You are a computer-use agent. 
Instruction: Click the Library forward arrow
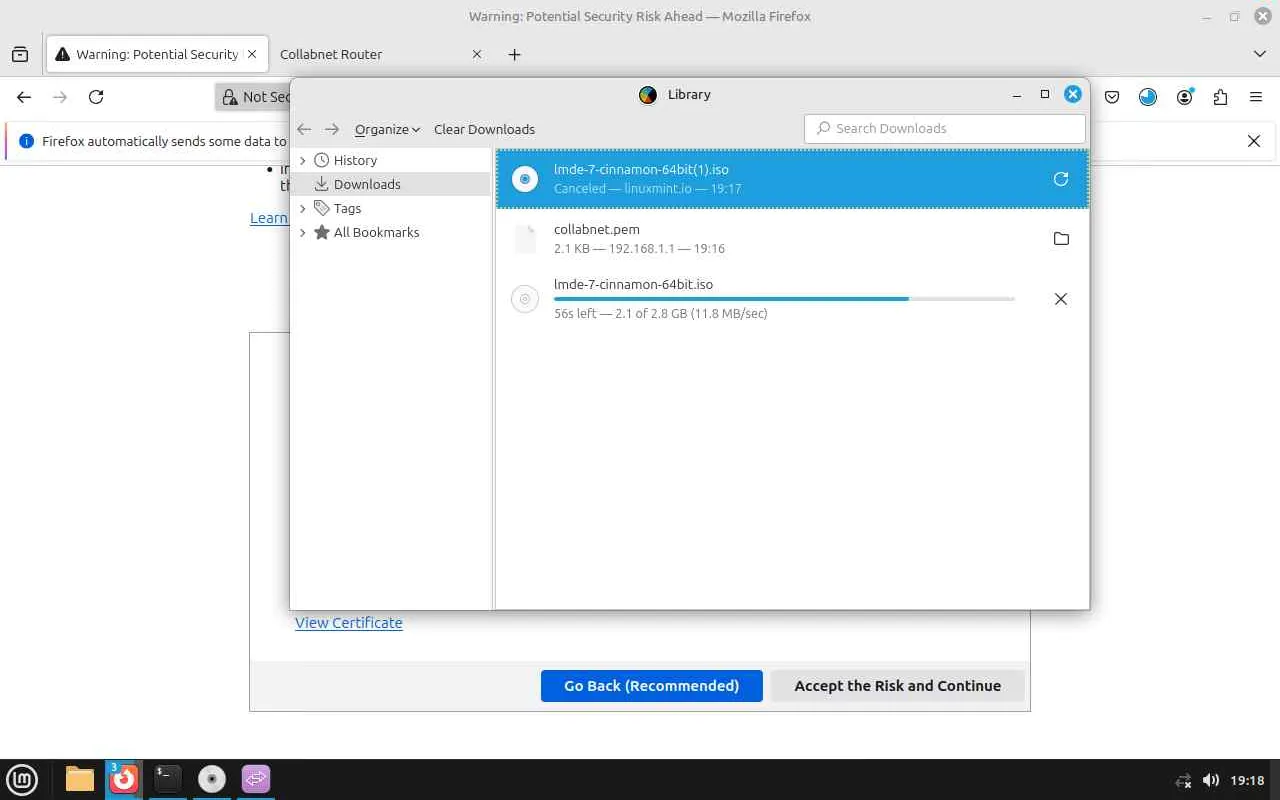[332, 129]
